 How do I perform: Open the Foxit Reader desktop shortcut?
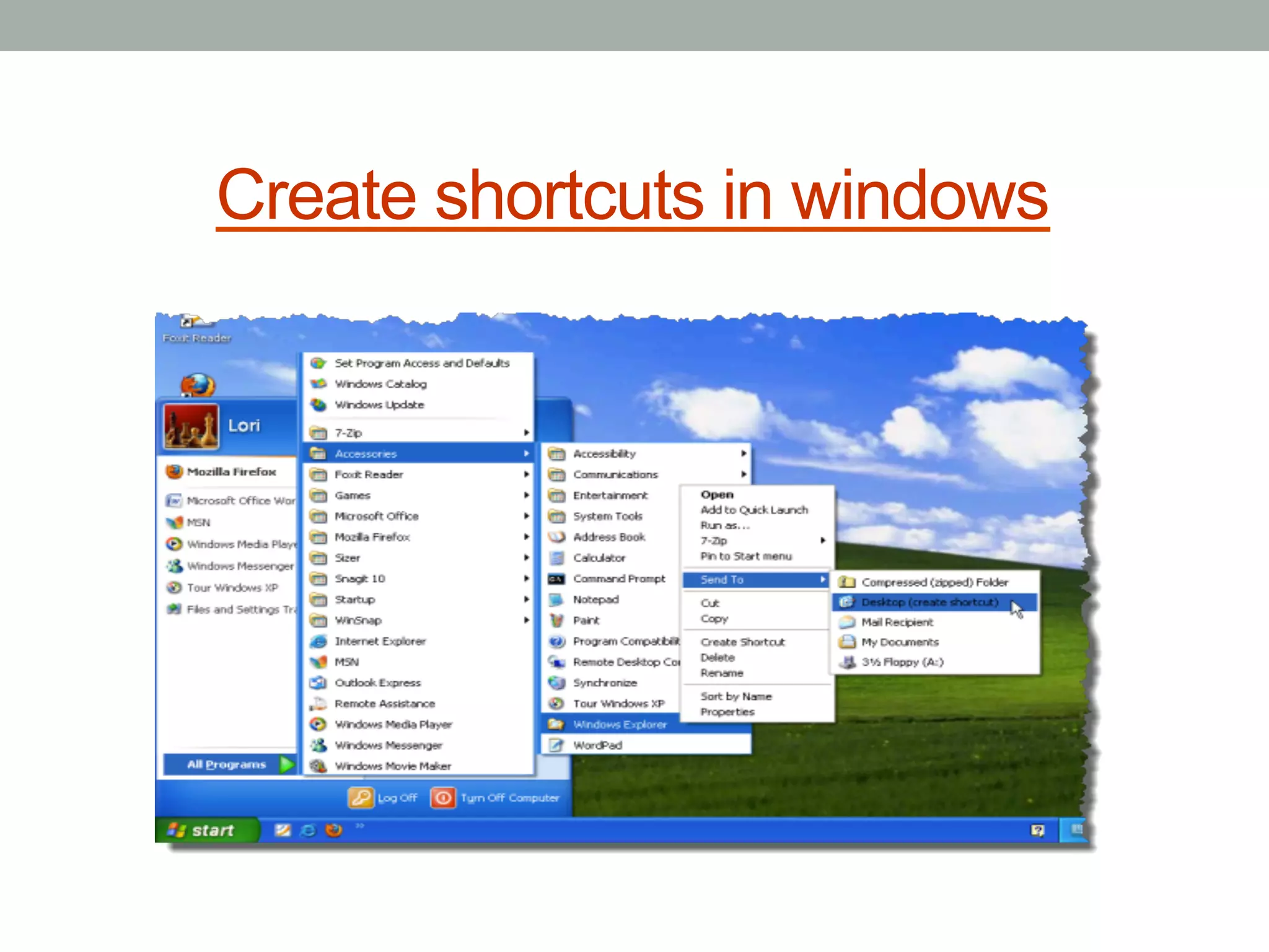197,330
